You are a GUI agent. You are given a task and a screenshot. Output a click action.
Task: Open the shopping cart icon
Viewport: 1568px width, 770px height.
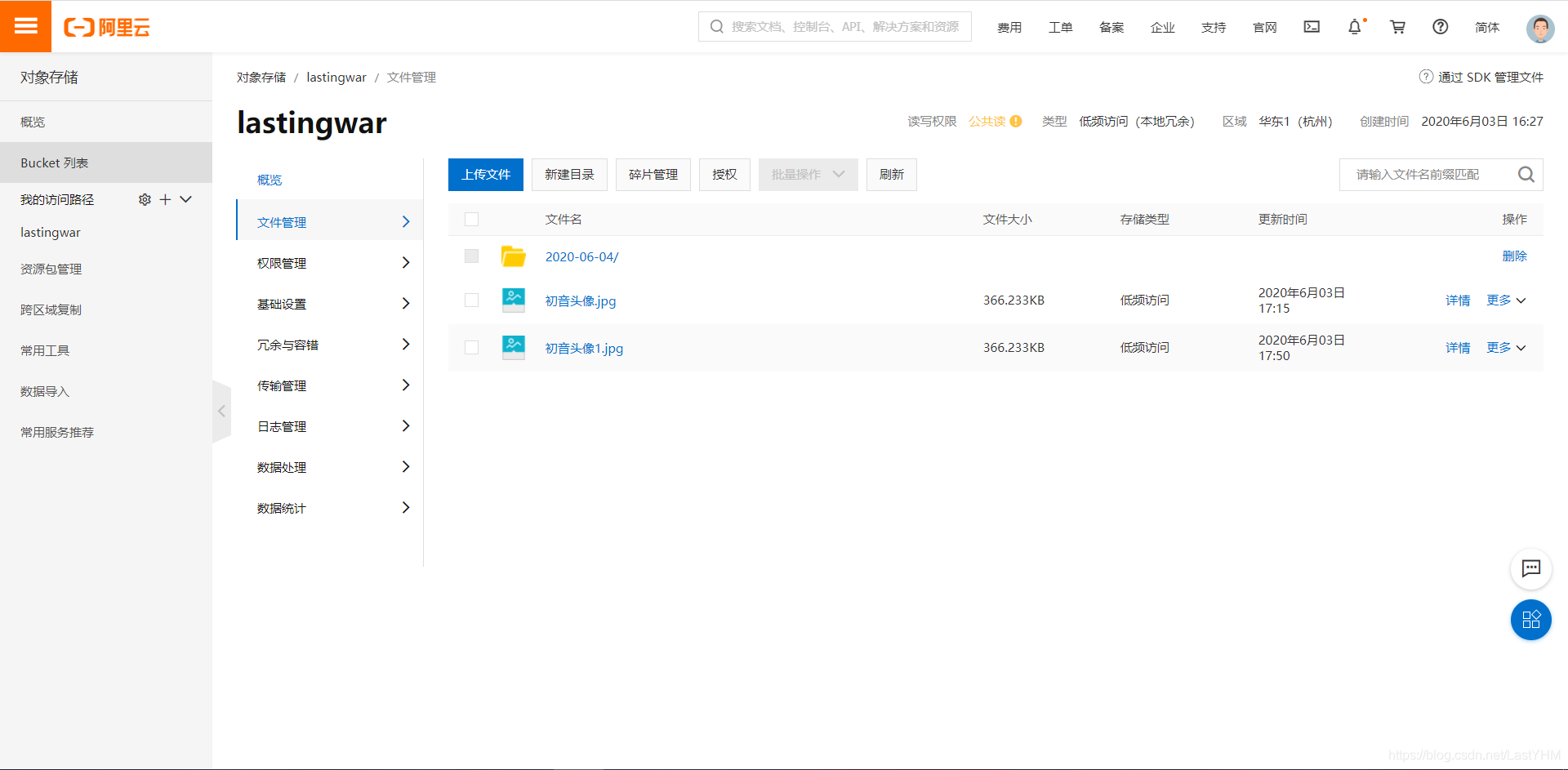coord(1397,27)
